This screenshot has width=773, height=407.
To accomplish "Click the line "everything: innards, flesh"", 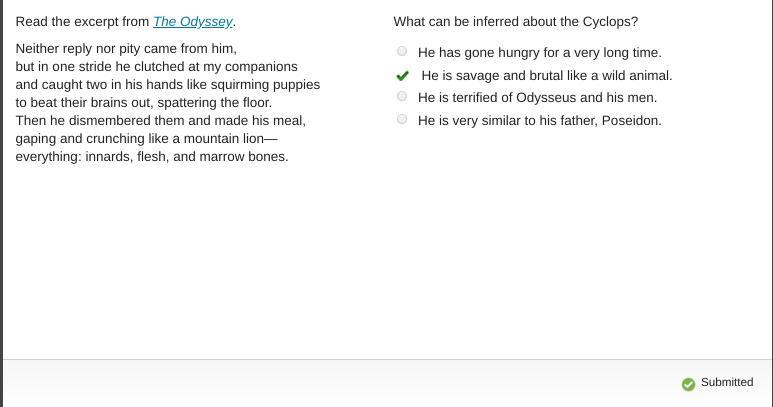I will (151, 156).
